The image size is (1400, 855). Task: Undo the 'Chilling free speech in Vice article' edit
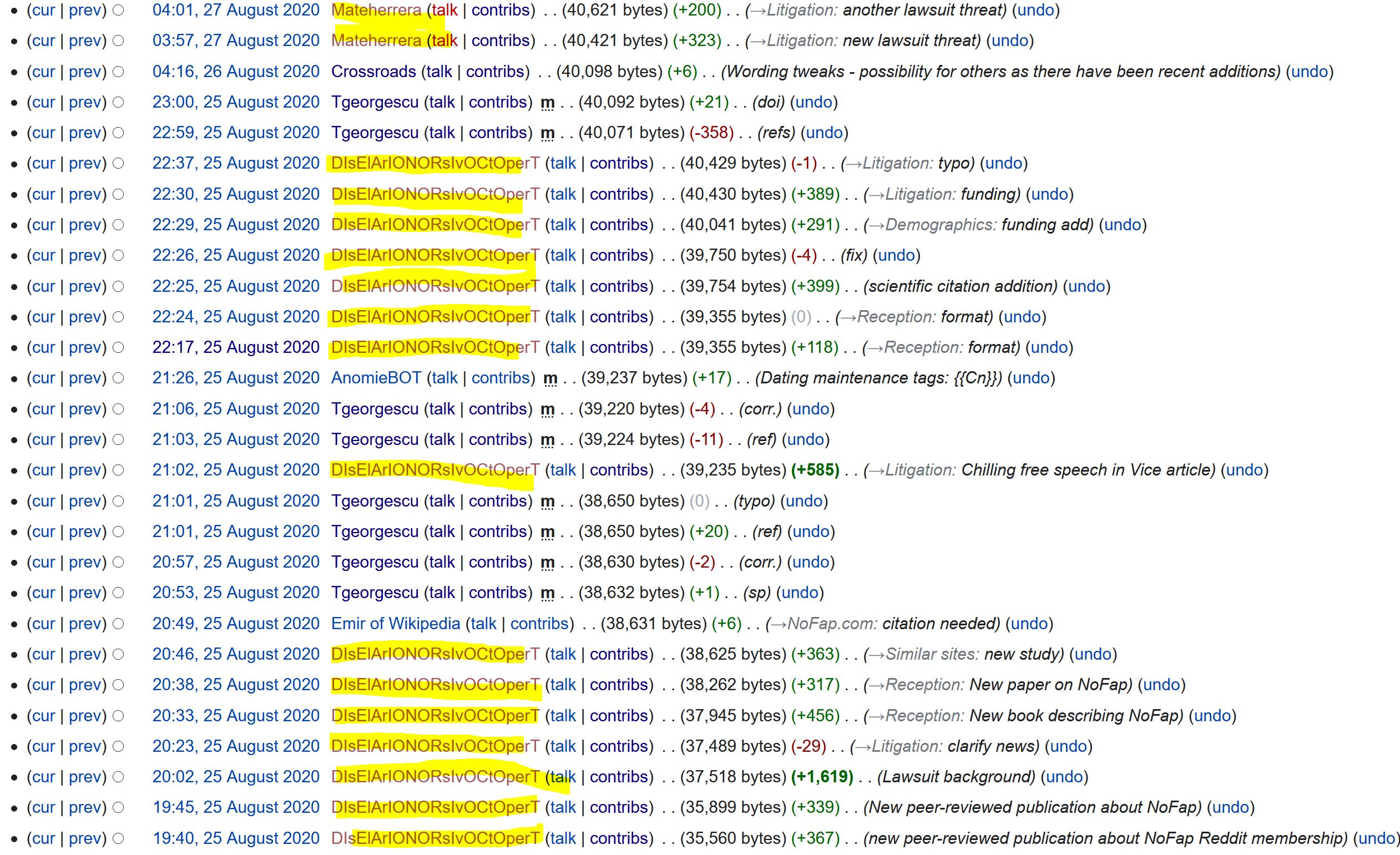[1244, 470]
